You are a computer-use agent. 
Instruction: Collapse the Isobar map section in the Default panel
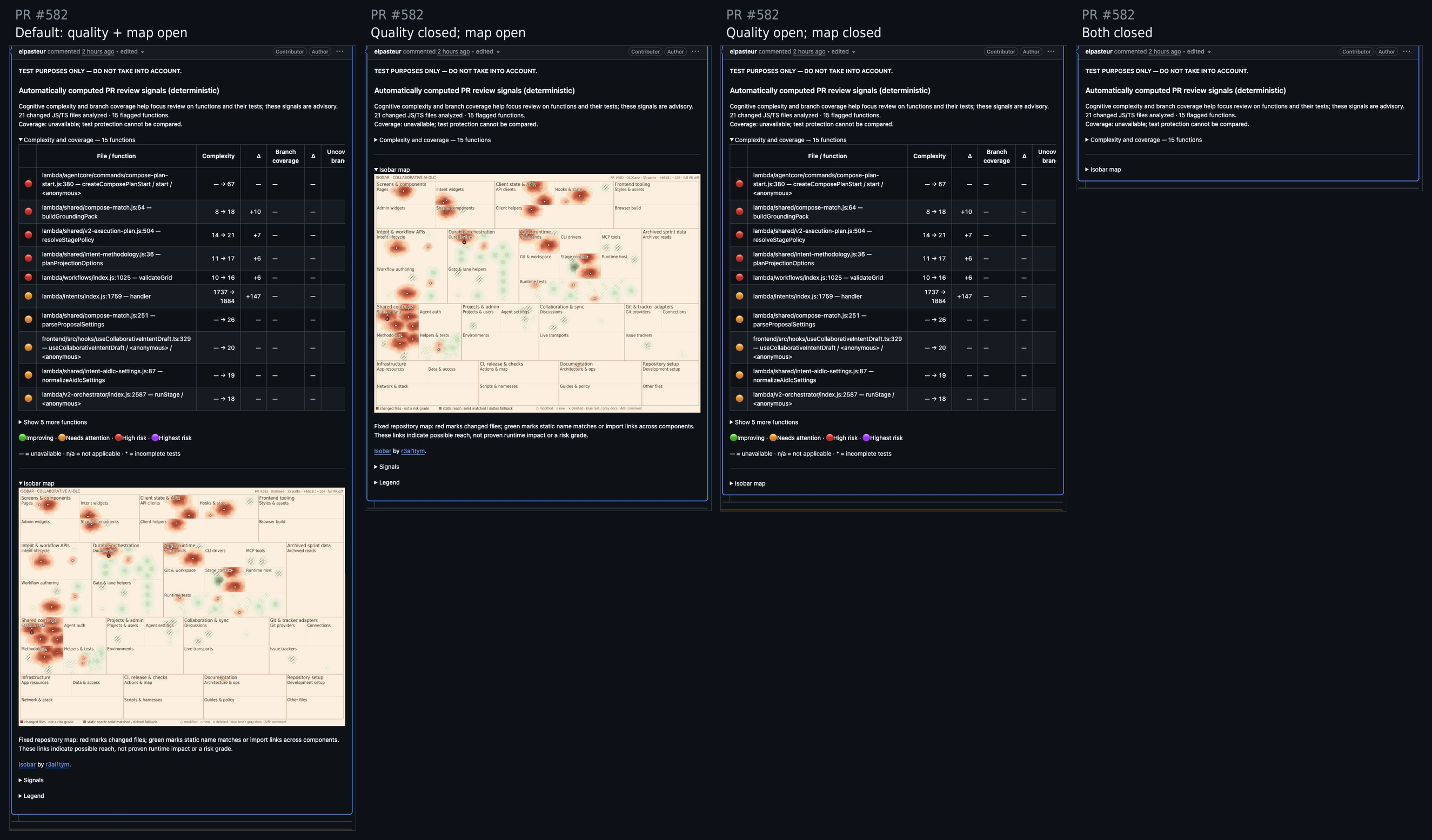tap(36, 483)
